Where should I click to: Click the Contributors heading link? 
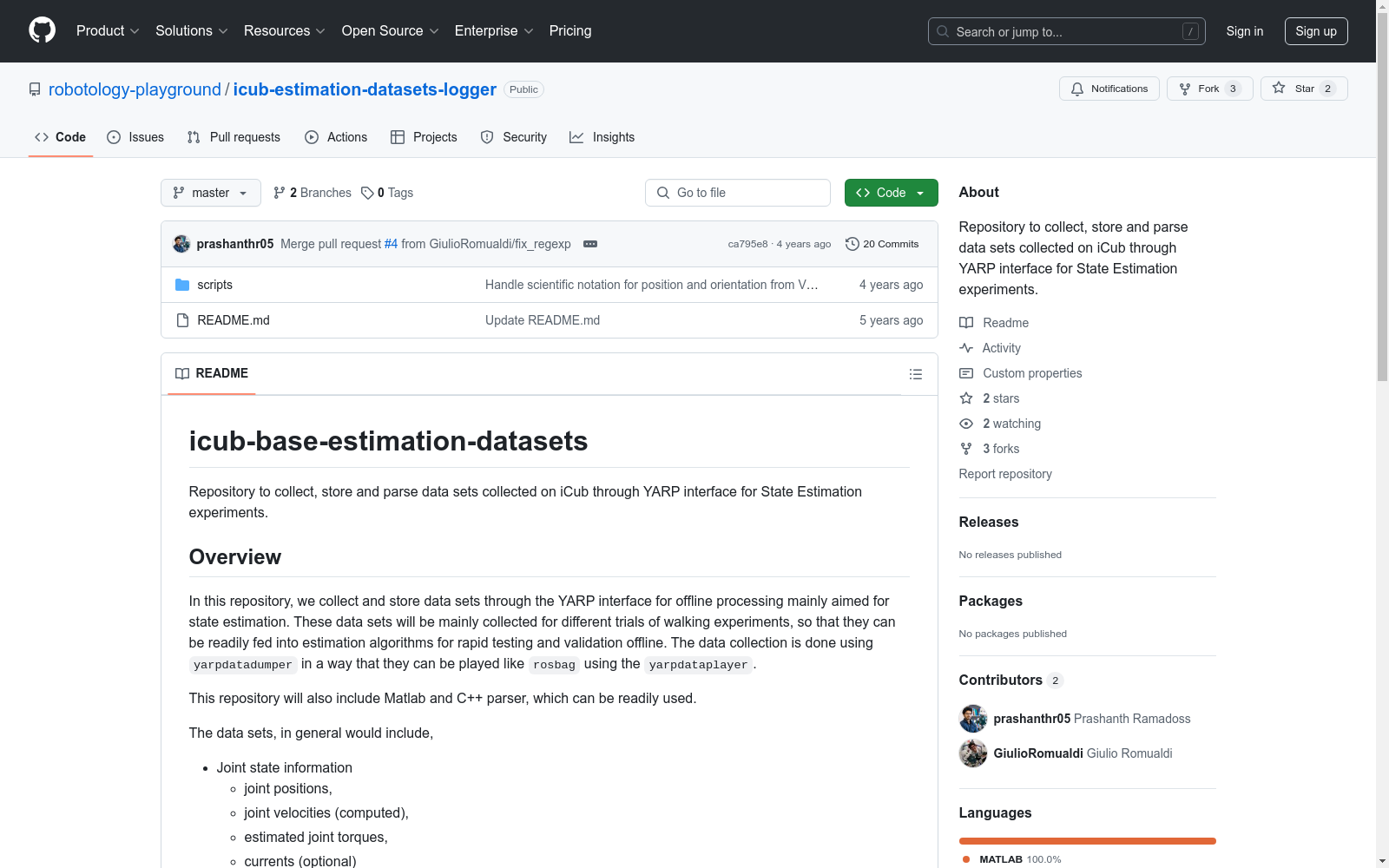(x=1010, y=680)
